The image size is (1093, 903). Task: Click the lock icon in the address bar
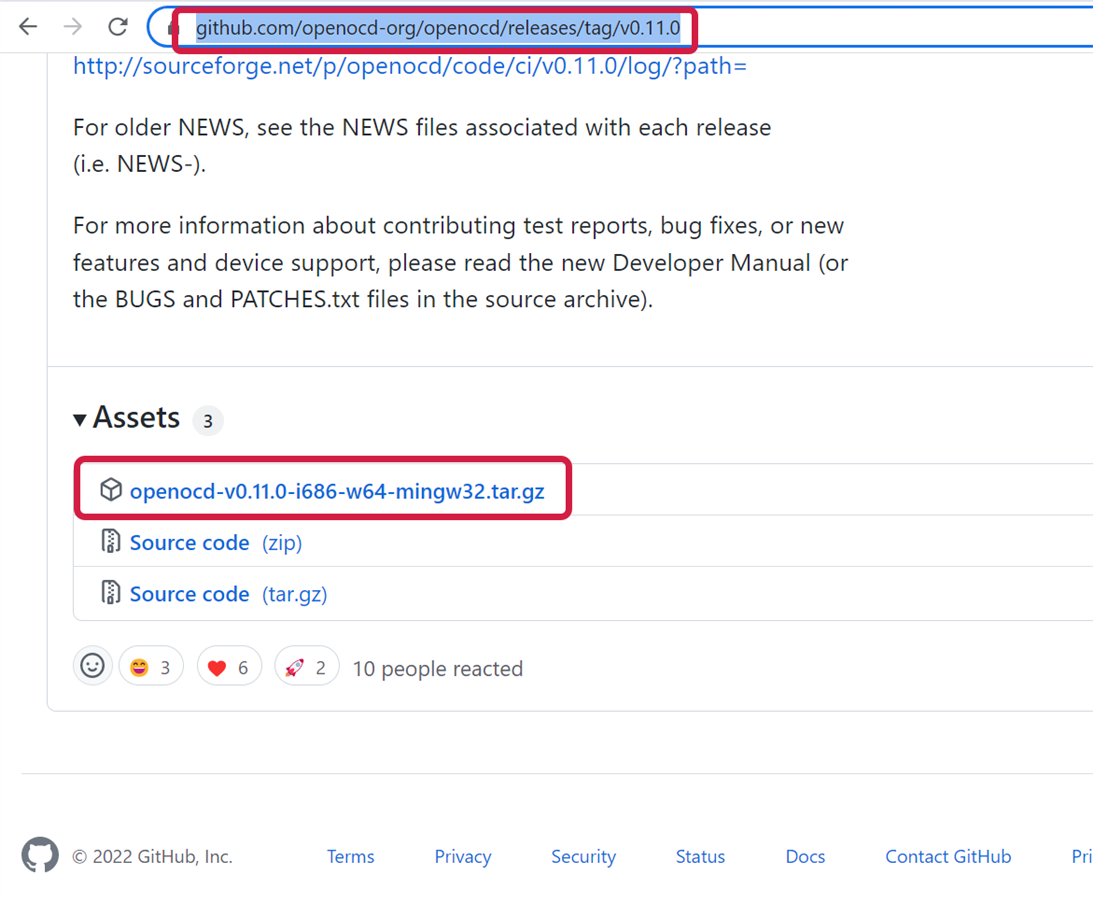pyautogui.click(x=171, y=28)
